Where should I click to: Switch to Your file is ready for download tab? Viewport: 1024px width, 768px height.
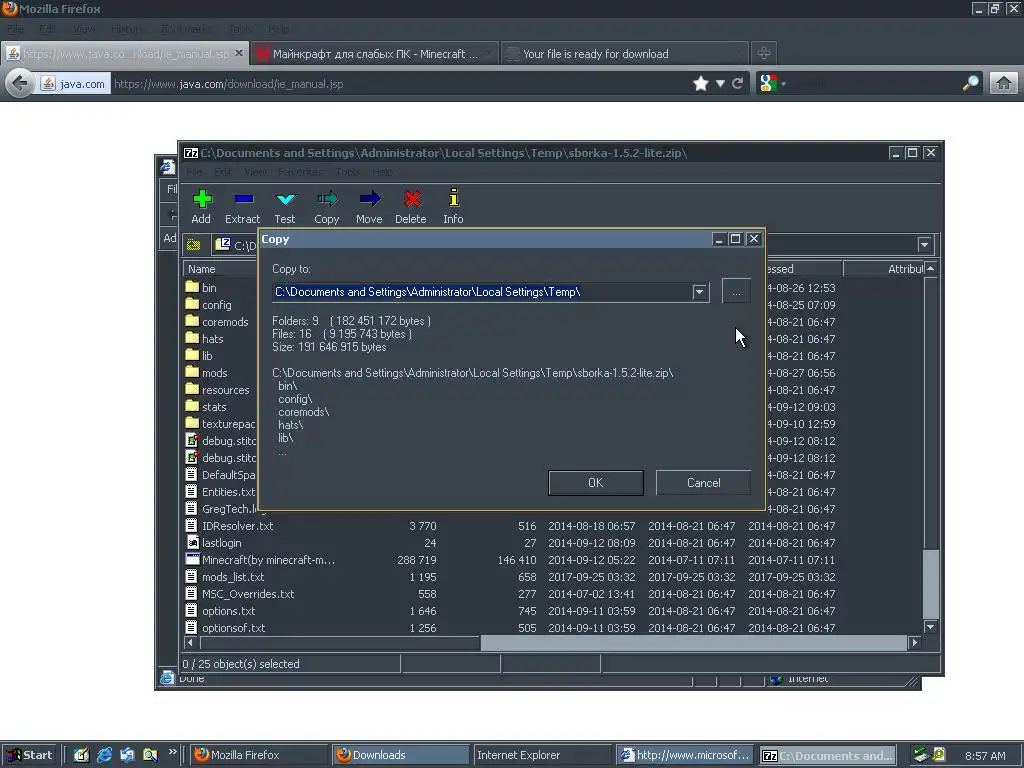pos(624,54)
